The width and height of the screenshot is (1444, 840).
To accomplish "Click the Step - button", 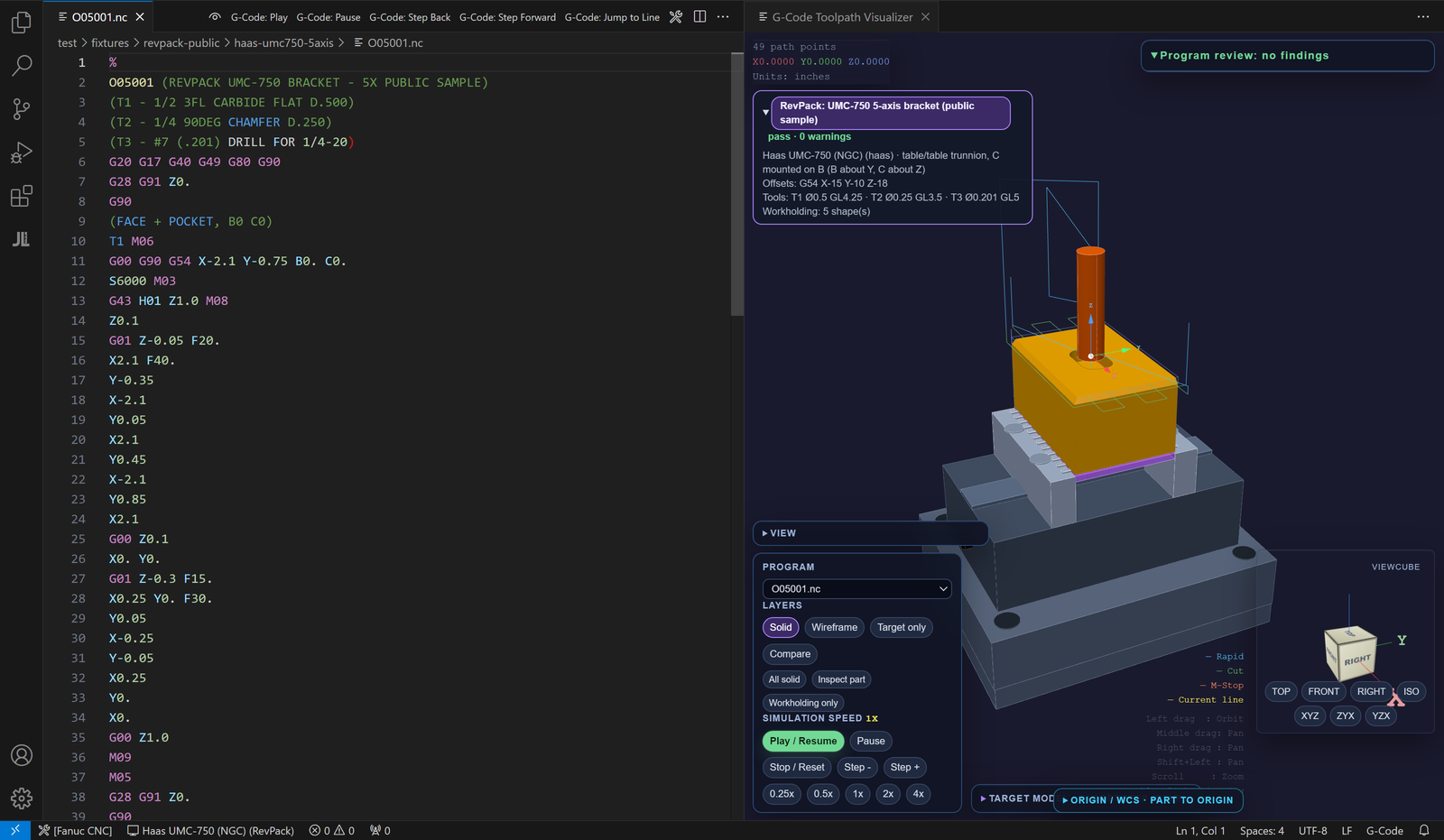I will pyautogui.click(x=857, y=767).
